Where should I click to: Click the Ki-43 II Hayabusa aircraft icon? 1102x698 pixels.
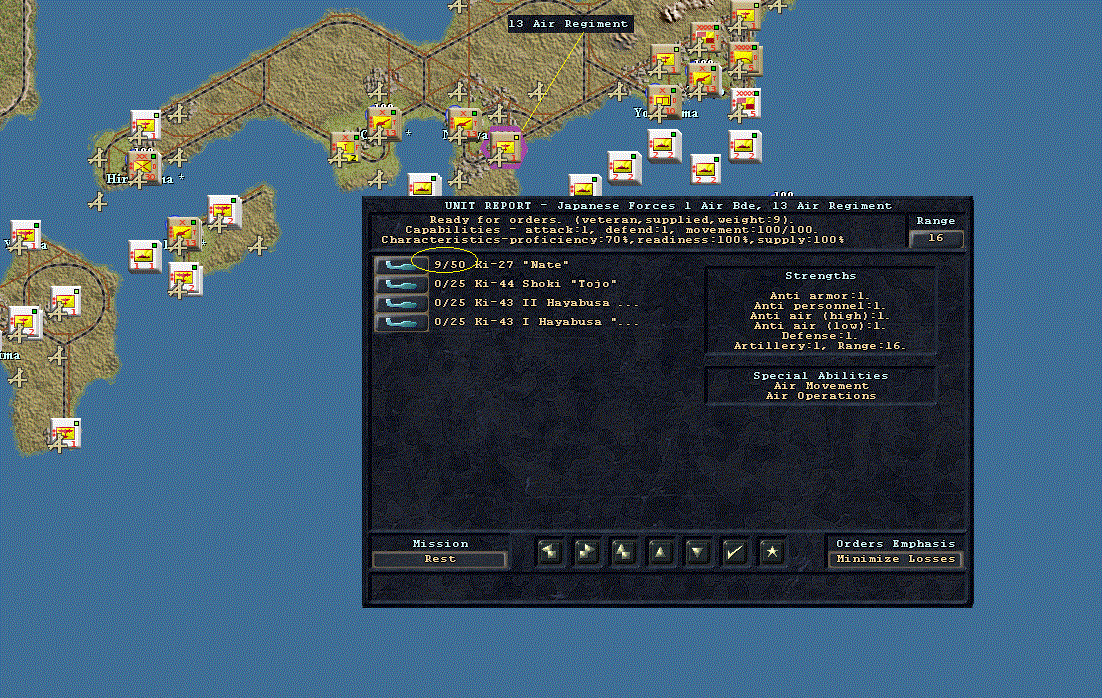(x=402, y=303)
